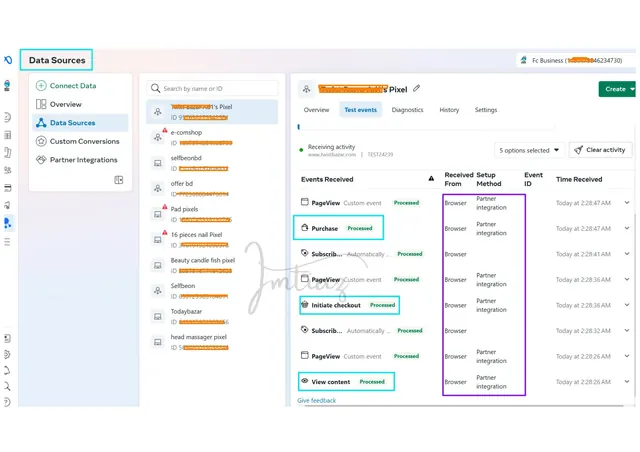Image resolution: width=640 pixels, height=452 pixels.
Task: Collapse the navigation panel with the sidebar icon
Action: (119, 180)
